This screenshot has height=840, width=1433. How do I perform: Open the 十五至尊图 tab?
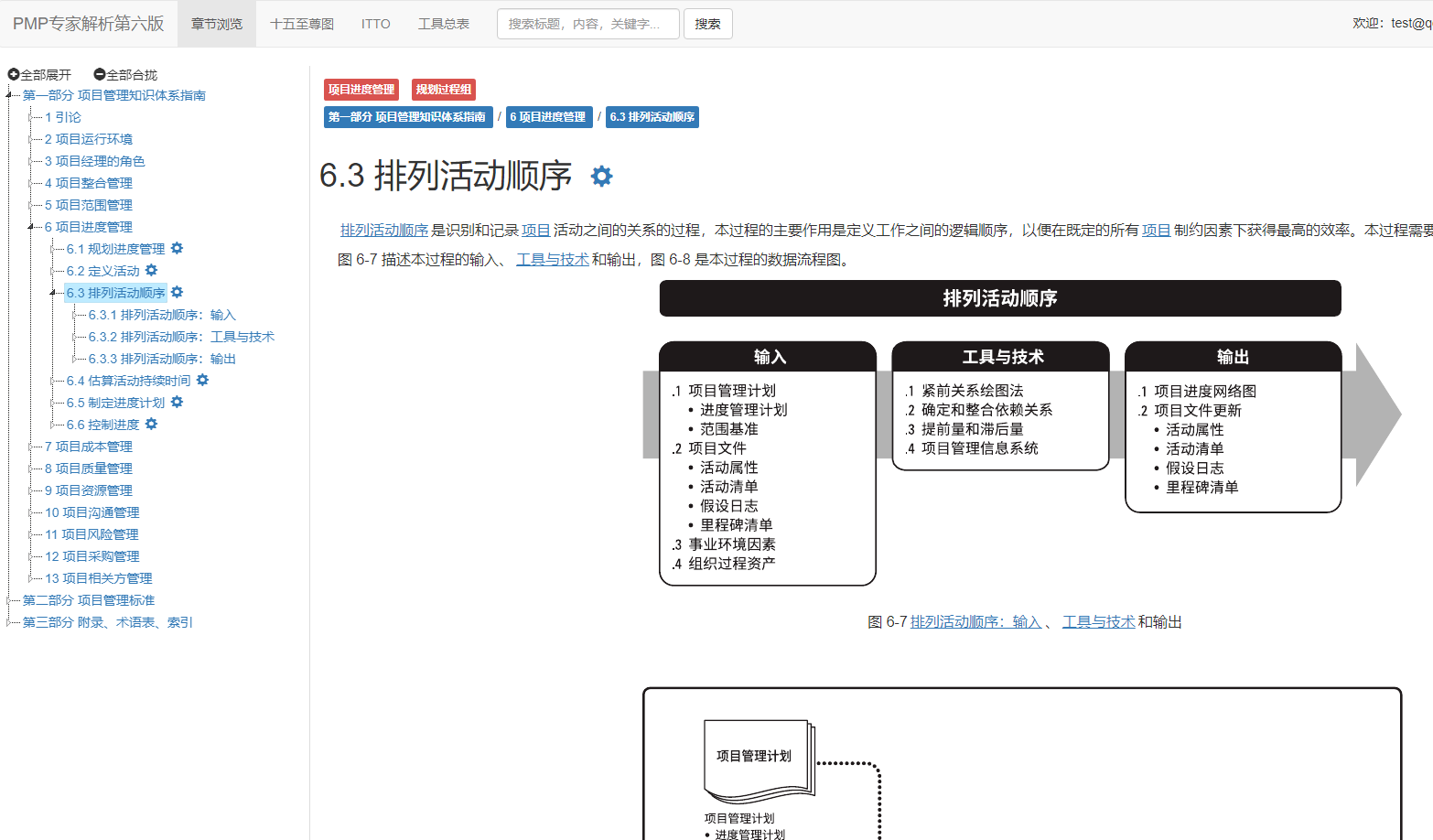pos(302,24)
